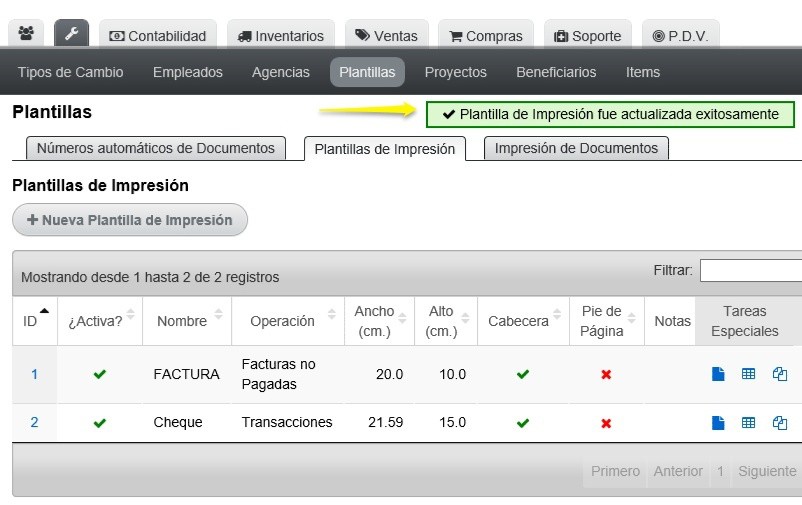Sort by the Pie de Página column
The width and height of the screenshot is (802, 505).
(x=607, y=321)
